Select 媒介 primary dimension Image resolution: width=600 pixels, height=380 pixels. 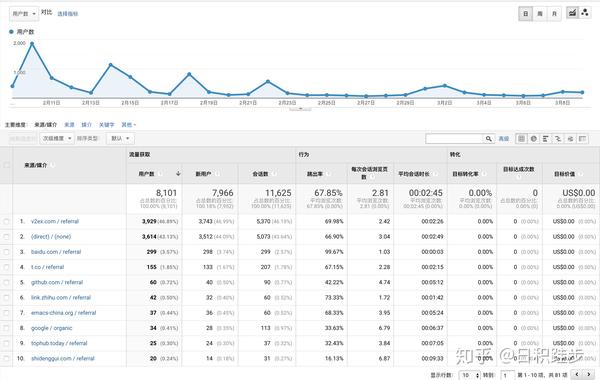pos(86,125)
